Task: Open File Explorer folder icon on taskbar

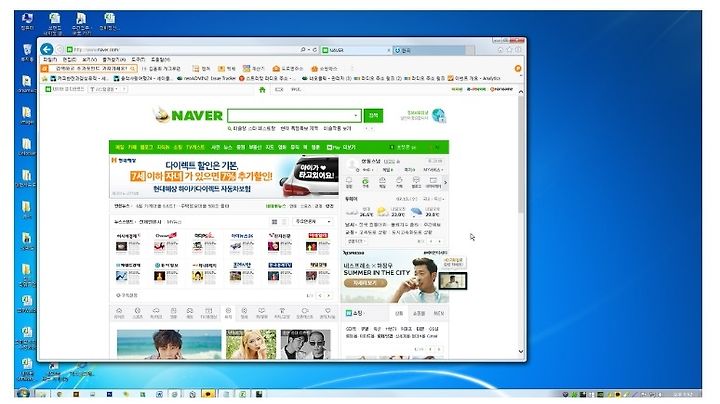Action: (x=42, y=394)
